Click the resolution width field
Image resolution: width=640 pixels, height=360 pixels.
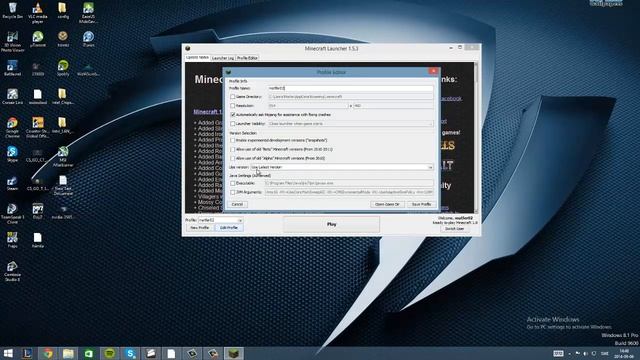(x=308, y=106)
